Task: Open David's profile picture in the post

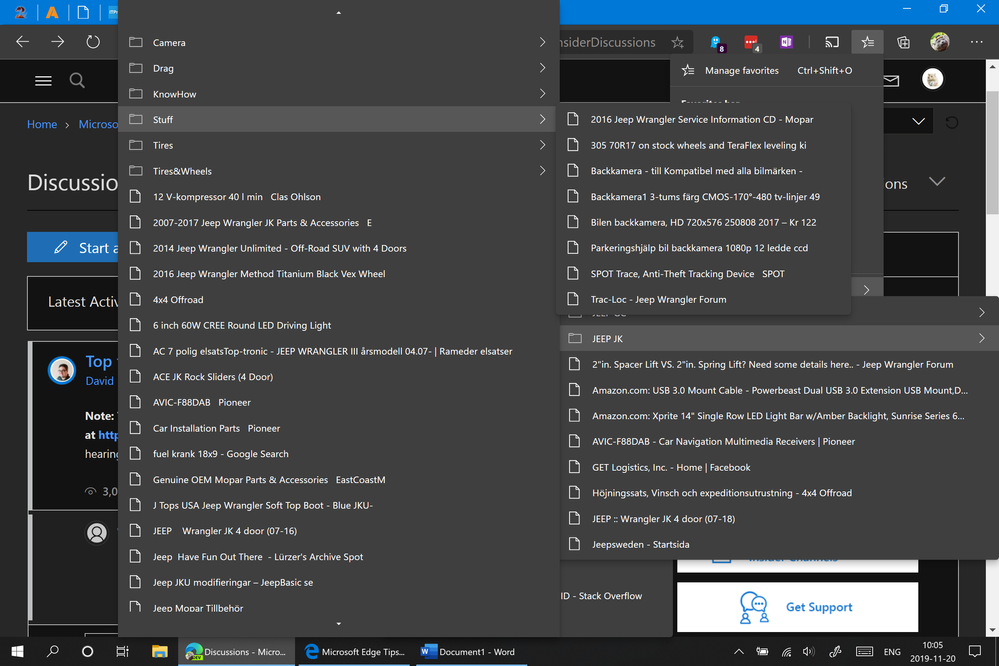Action: (62, 370)
